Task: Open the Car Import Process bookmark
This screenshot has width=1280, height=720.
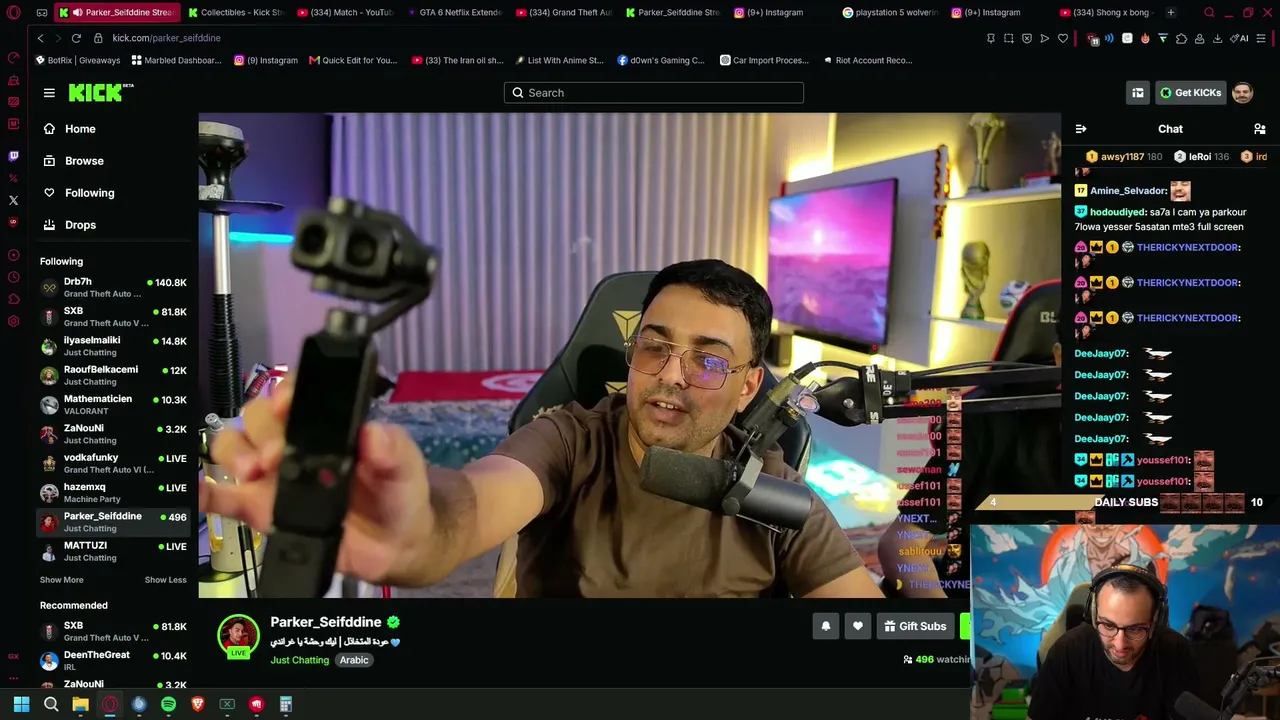Action: tap(764, 60)
